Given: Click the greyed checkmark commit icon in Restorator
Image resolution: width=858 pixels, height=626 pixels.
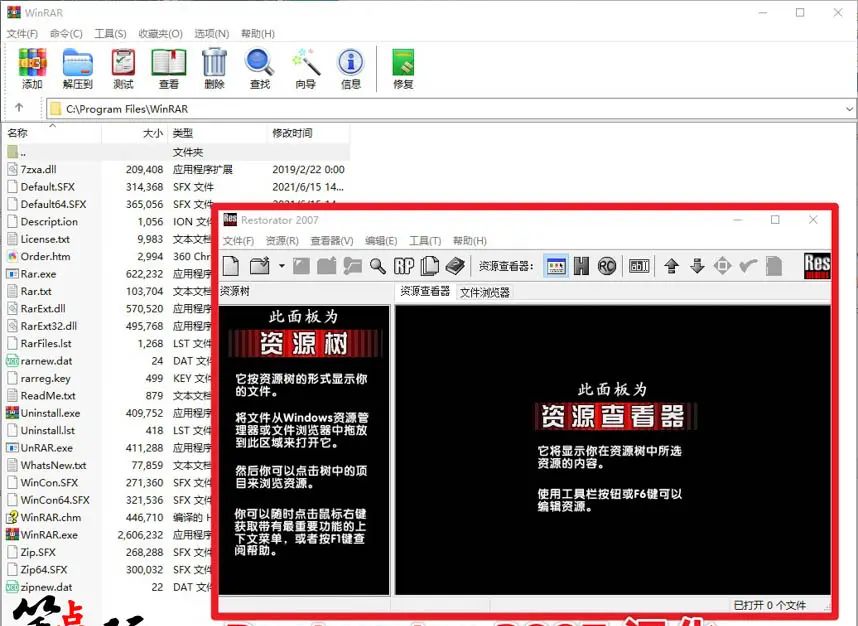Looking at the screenshot, I should (x=748, y=266).
